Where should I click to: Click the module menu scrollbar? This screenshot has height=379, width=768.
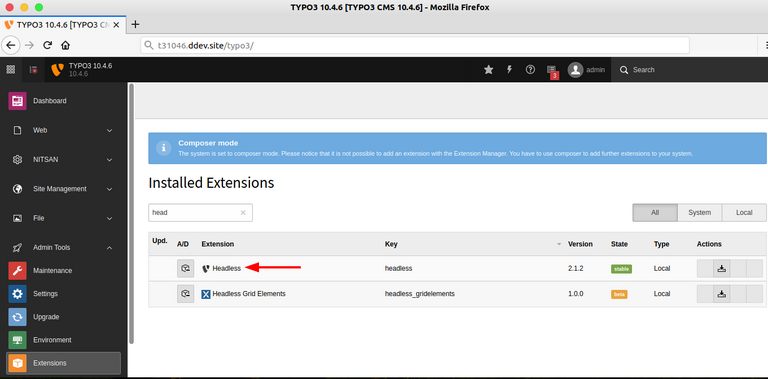point(131,213)
